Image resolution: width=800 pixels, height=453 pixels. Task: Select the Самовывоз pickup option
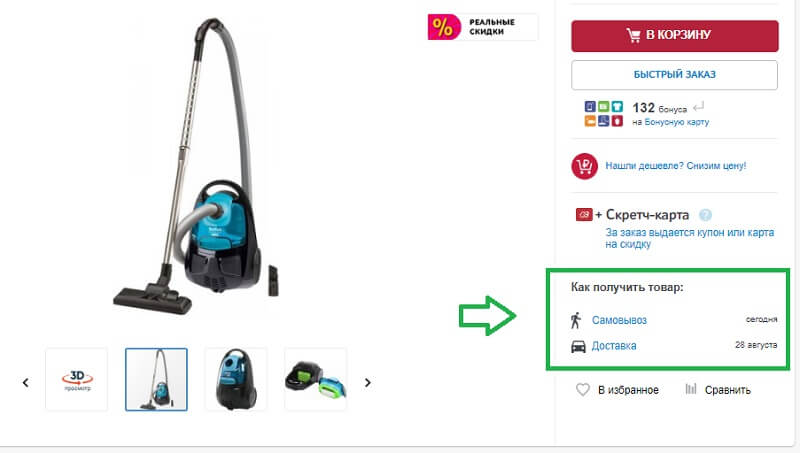coord(619,320)
